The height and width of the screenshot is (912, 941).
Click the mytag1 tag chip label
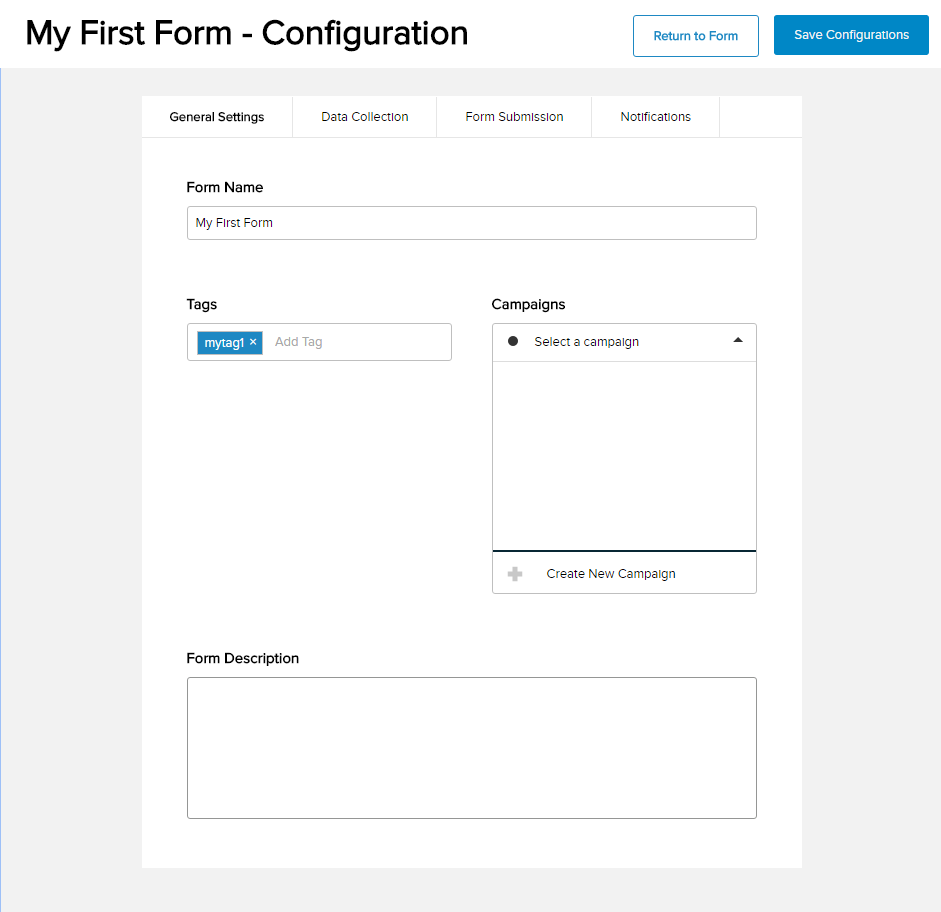tap(224, 343)
